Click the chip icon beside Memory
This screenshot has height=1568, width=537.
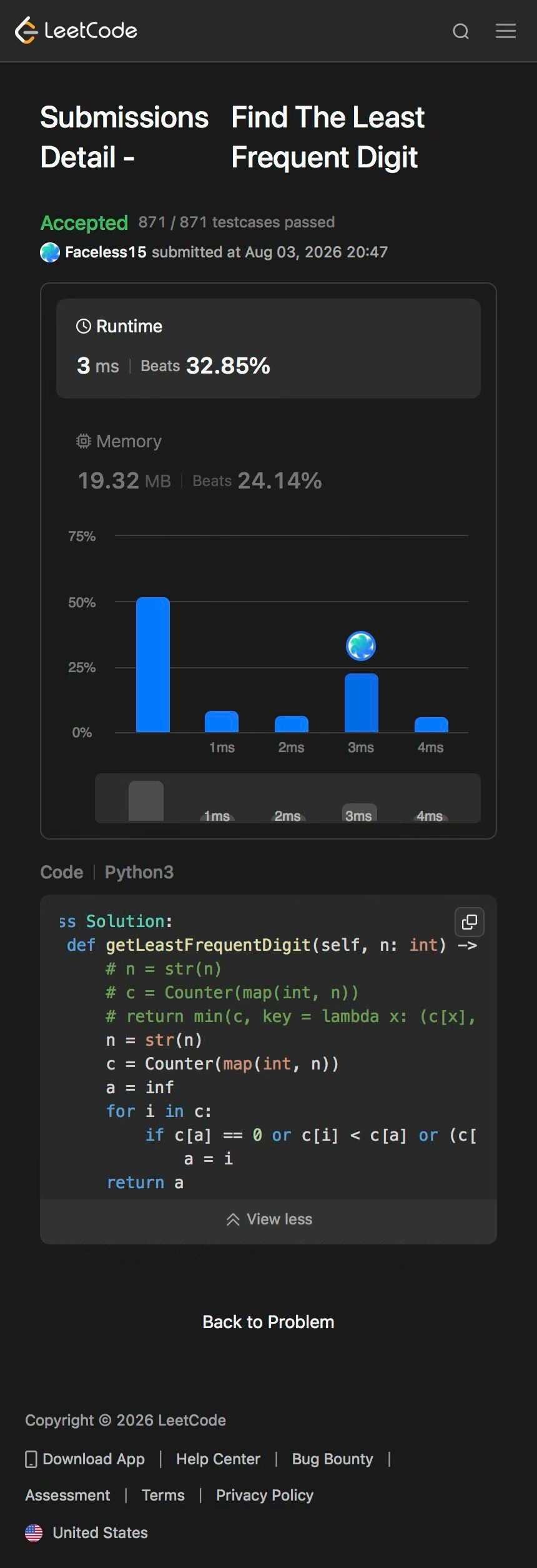pos(83,441)
